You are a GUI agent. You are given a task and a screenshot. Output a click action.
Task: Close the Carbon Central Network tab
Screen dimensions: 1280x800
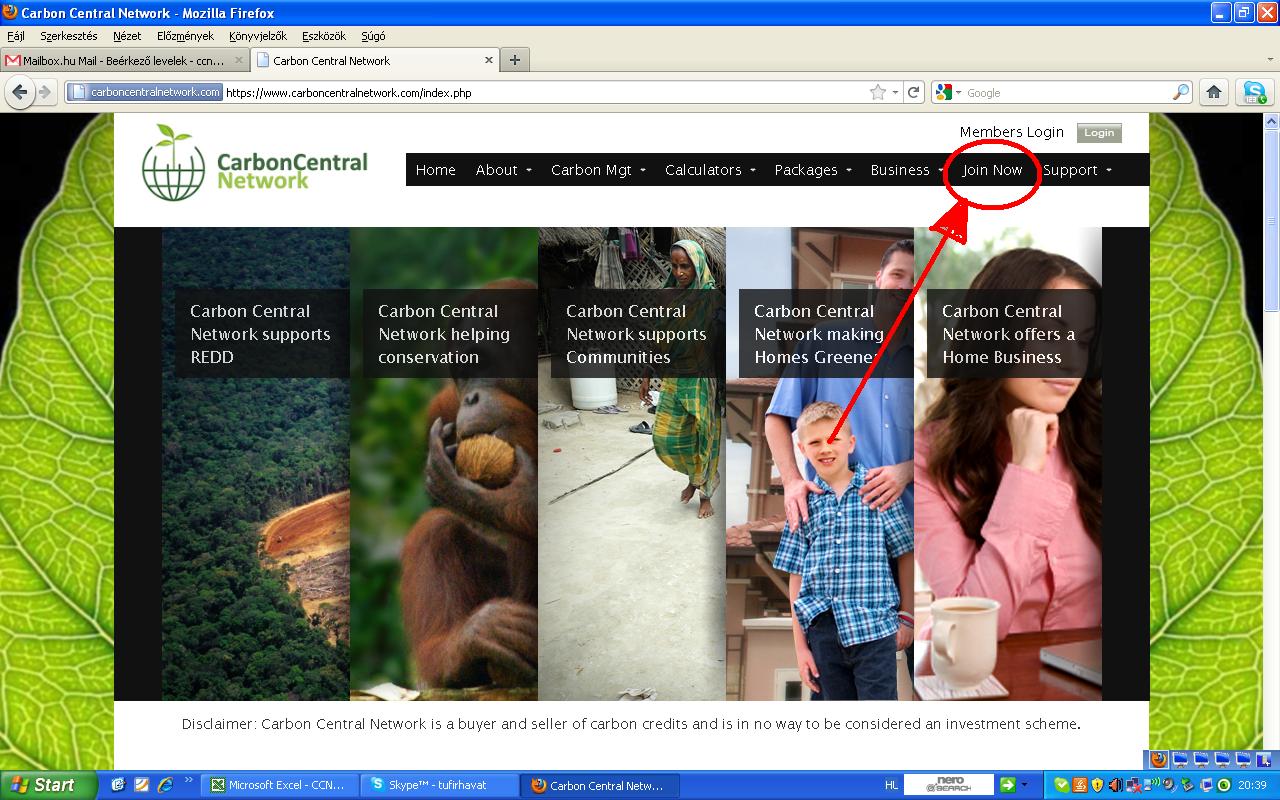[487, 60]
